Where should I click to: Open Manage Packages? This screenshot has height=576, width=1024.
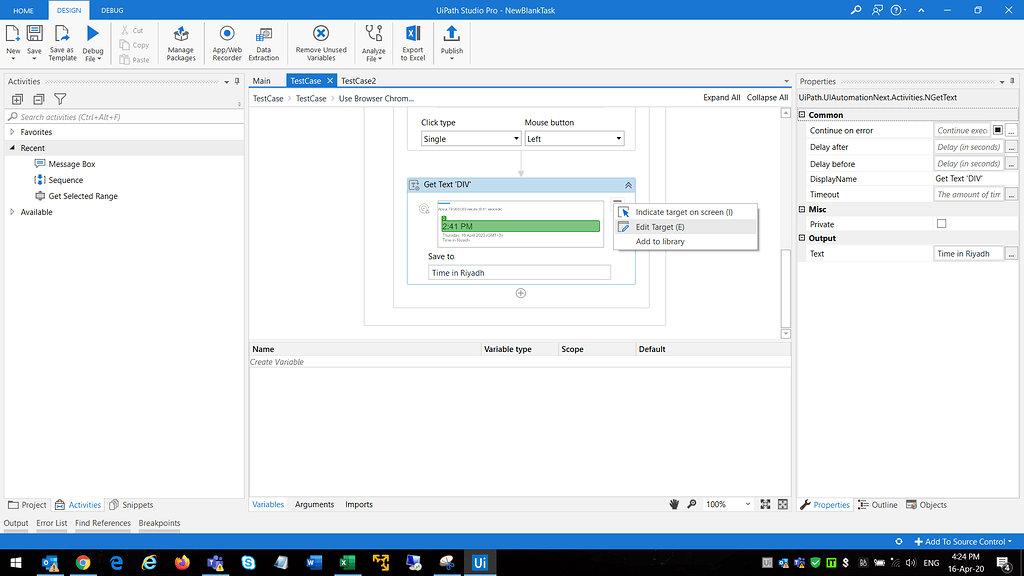click(x=180, y=42)
